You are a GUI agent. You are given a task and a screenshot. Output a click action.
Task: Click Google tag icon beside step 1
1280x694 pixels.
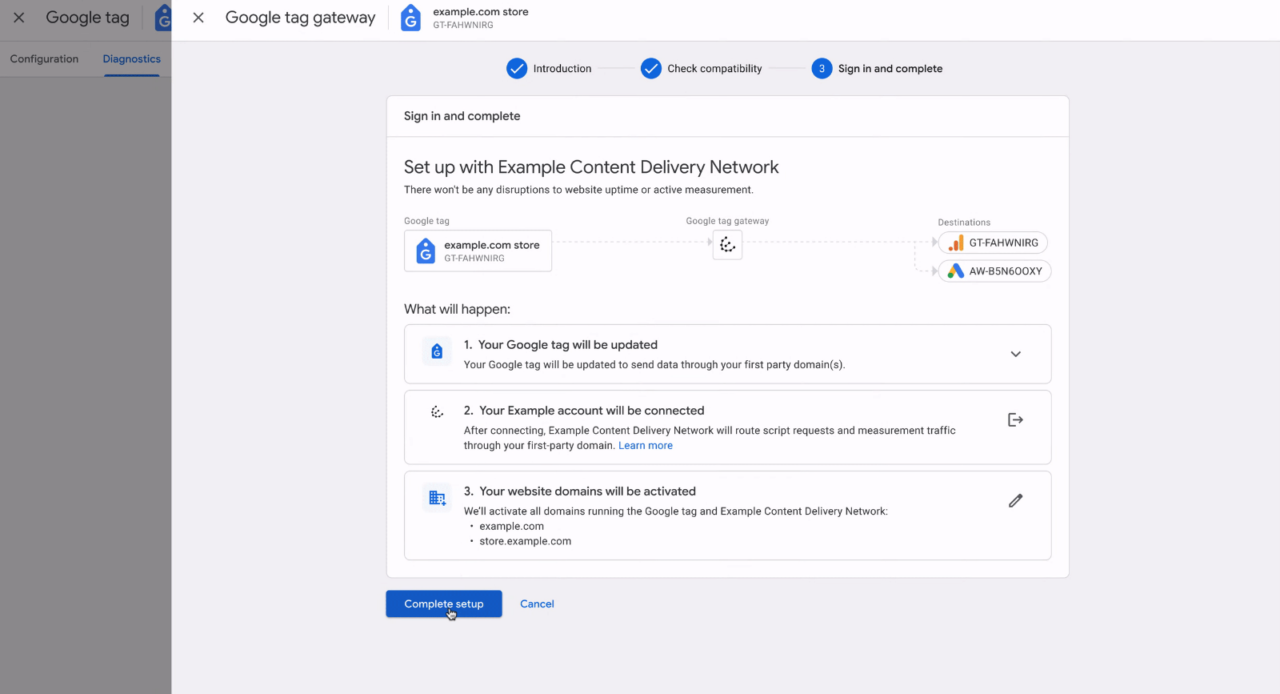pos(436,351)
